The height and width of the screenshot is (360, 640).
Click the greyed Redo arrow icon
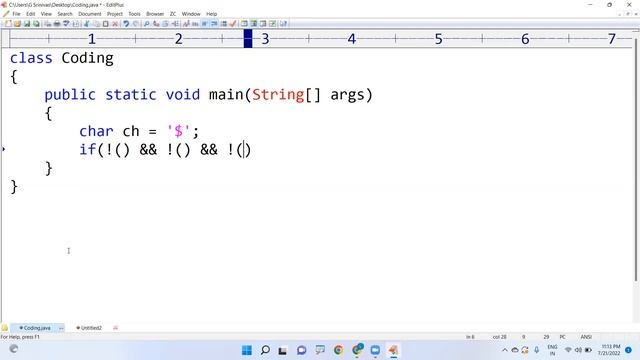136,24
